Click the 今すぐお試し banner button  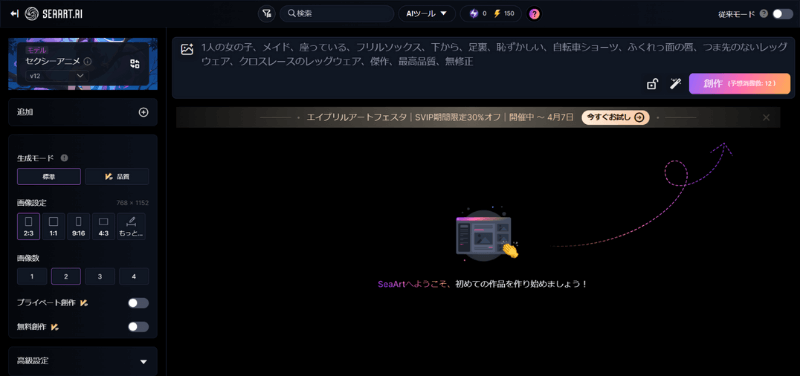[x=615, y=117]
